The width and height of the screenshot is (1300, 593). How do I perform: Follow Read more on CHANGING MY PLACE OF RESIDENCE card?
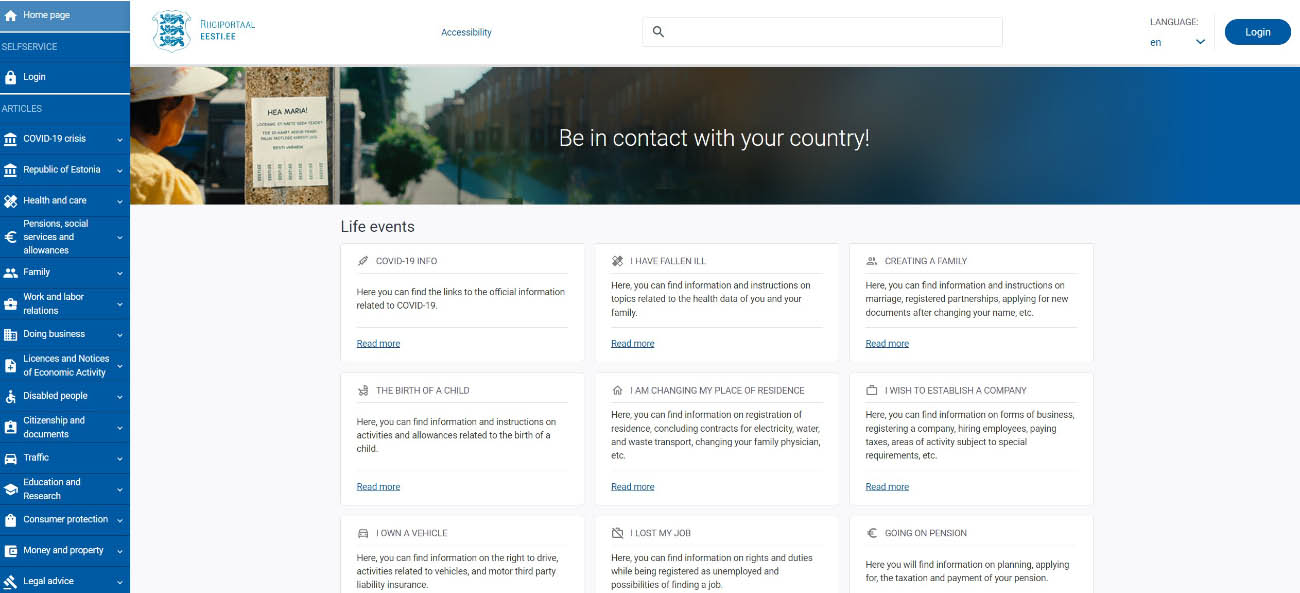633,487
